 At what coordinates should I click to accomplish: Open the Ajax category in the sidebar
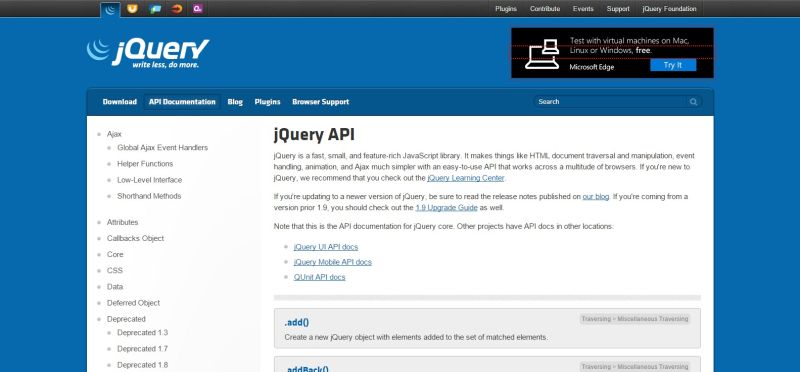point(114,134)
